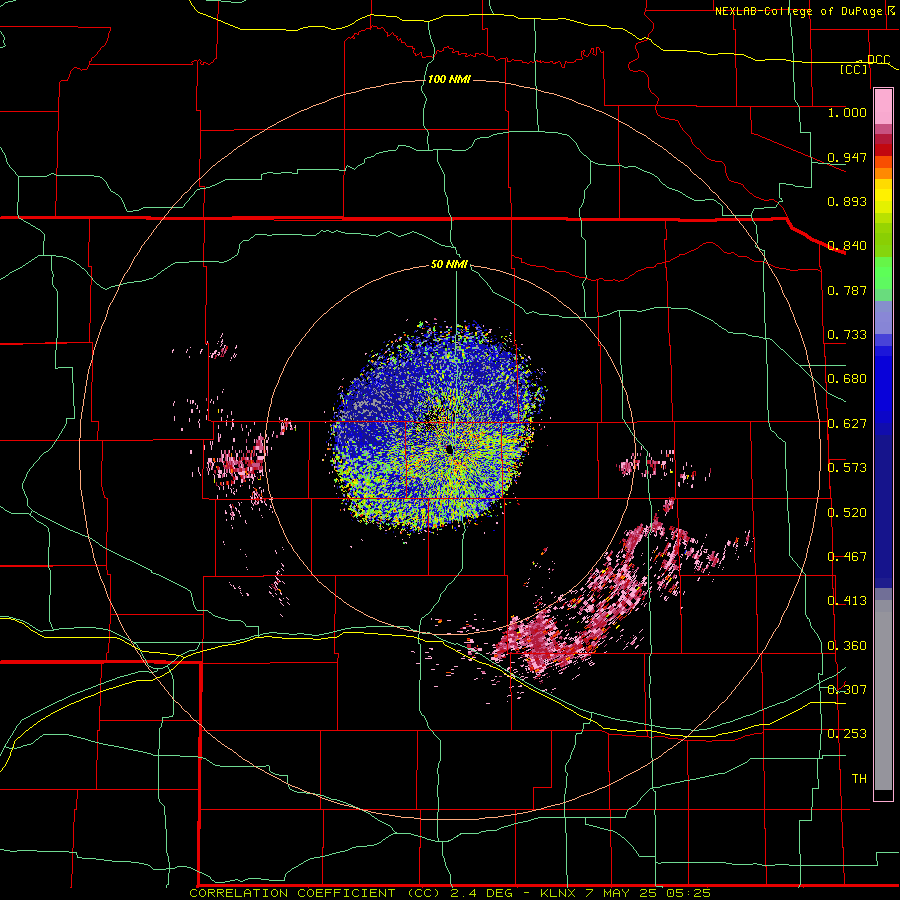Click the 0.467 scale value
This screenshot has height=900, width=900.
click(847, 557)
